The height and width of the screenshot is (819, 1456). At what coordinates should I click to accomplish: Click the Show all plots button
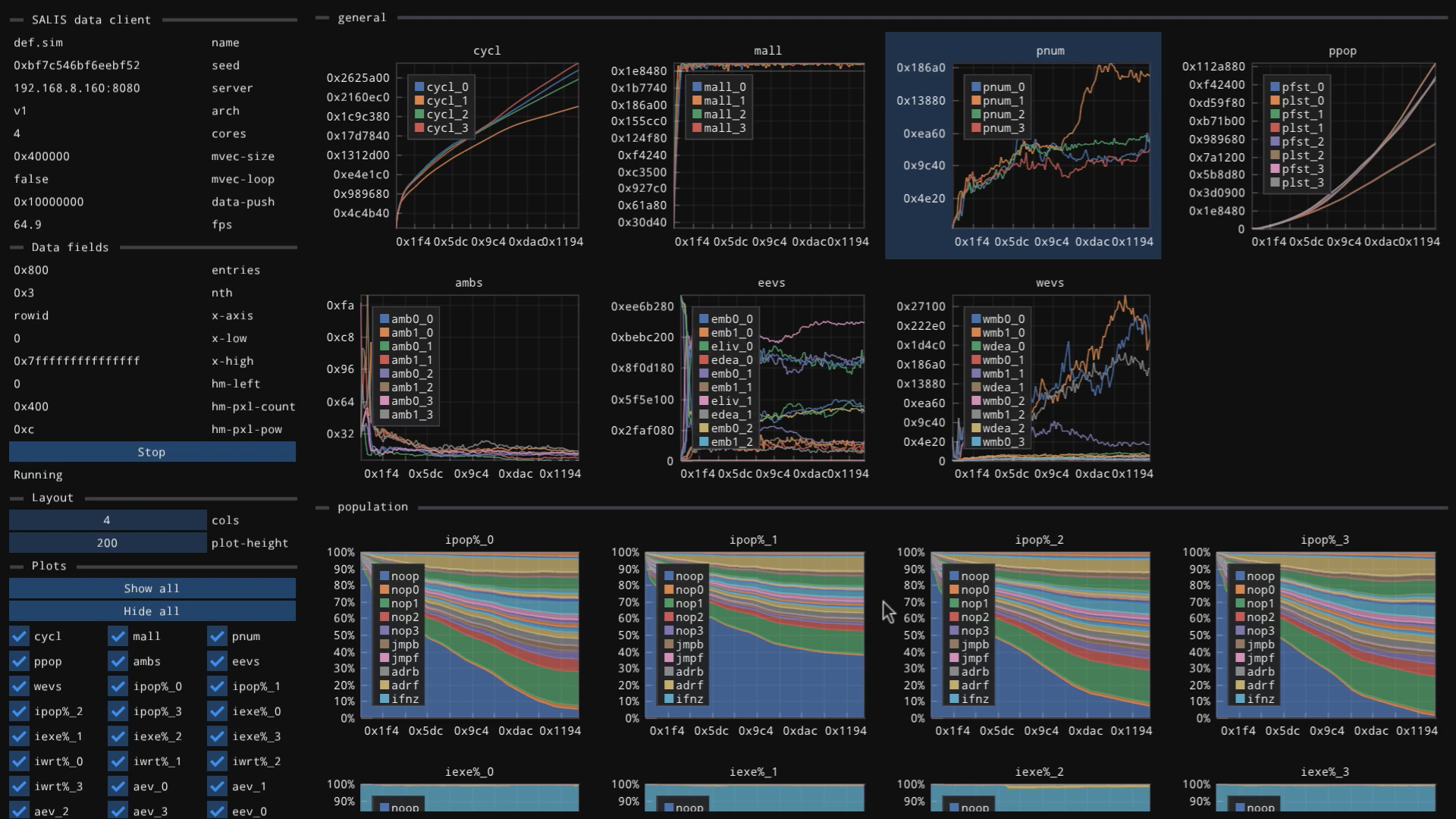point(152,588)
